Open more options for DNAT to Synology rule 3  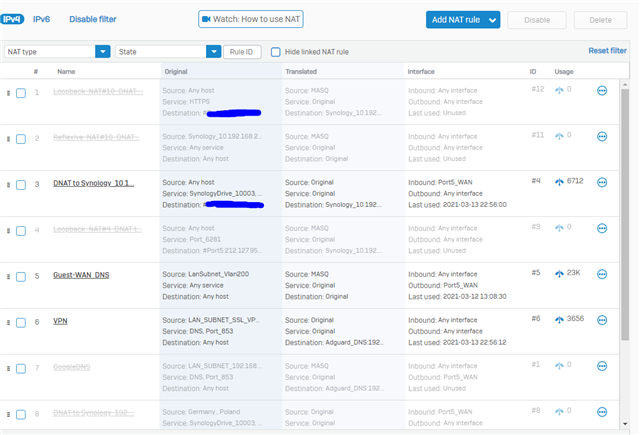[602, 182]
